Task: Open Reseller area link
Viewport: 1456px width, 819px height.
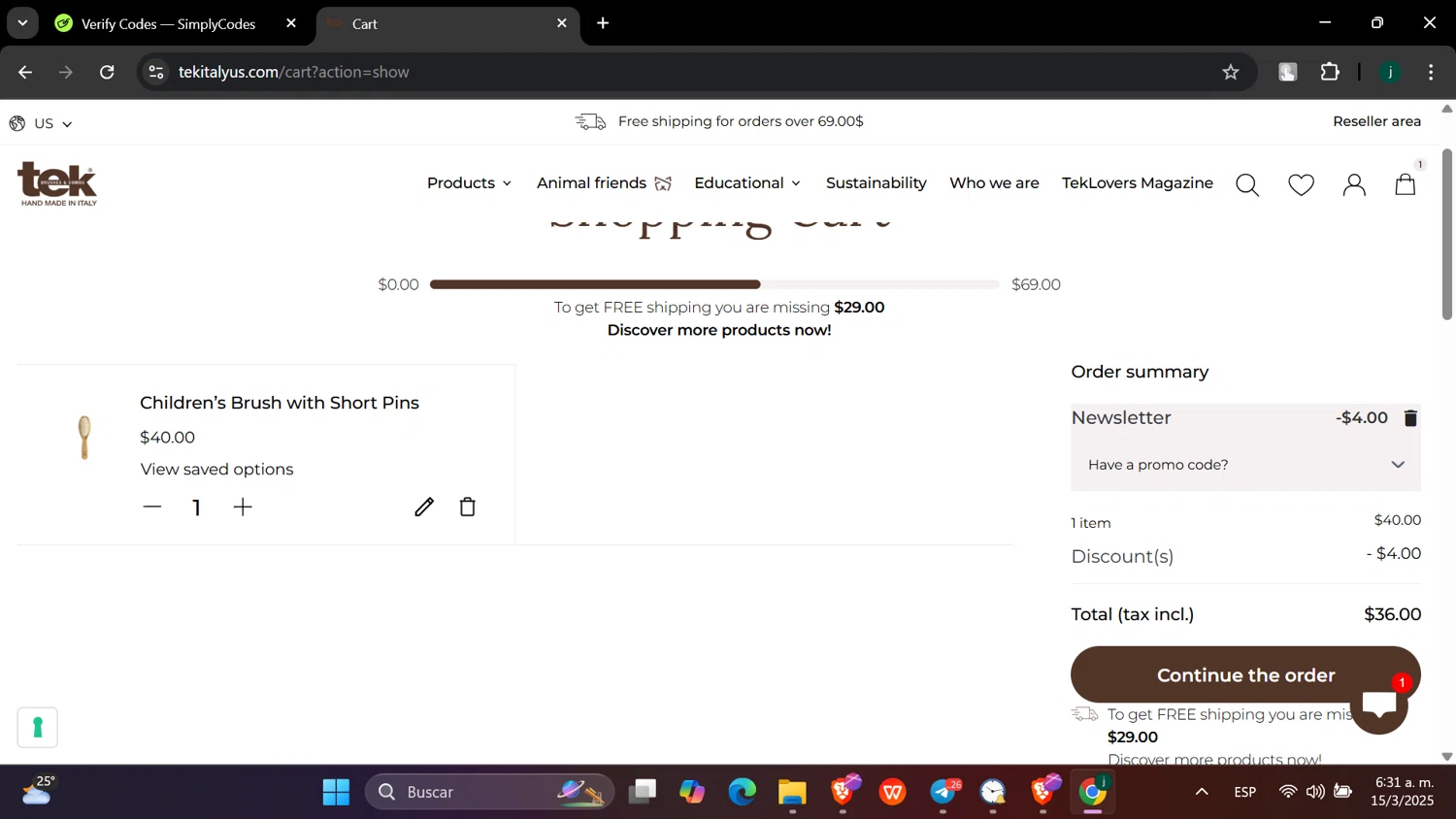Action: pos(1376,121)
